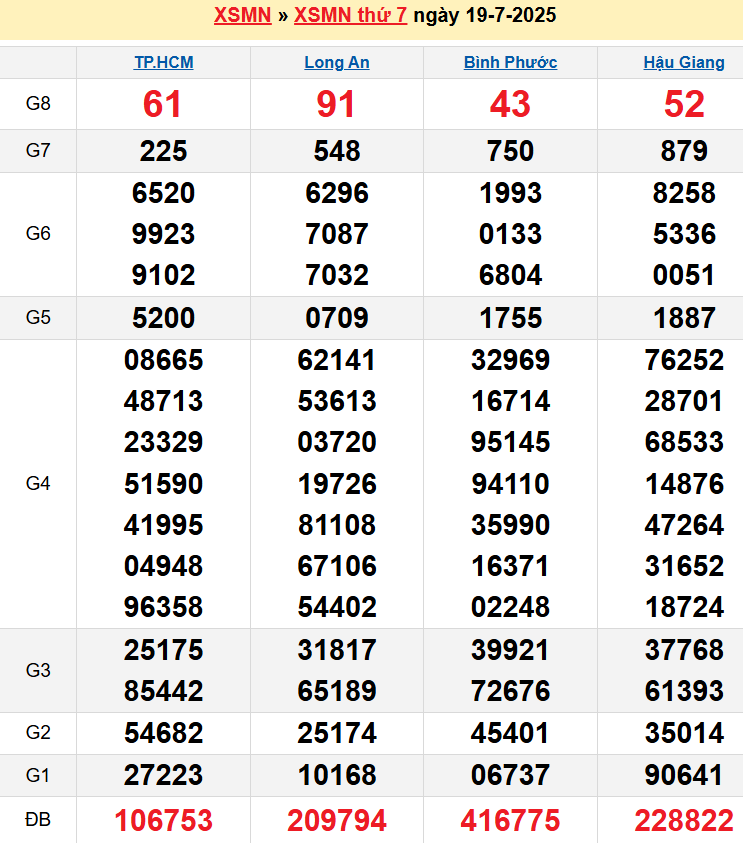Select ĐB special prize 106753
Image resolution: width=743 pixels, height=843 pixels.
[x=163, y=820]
